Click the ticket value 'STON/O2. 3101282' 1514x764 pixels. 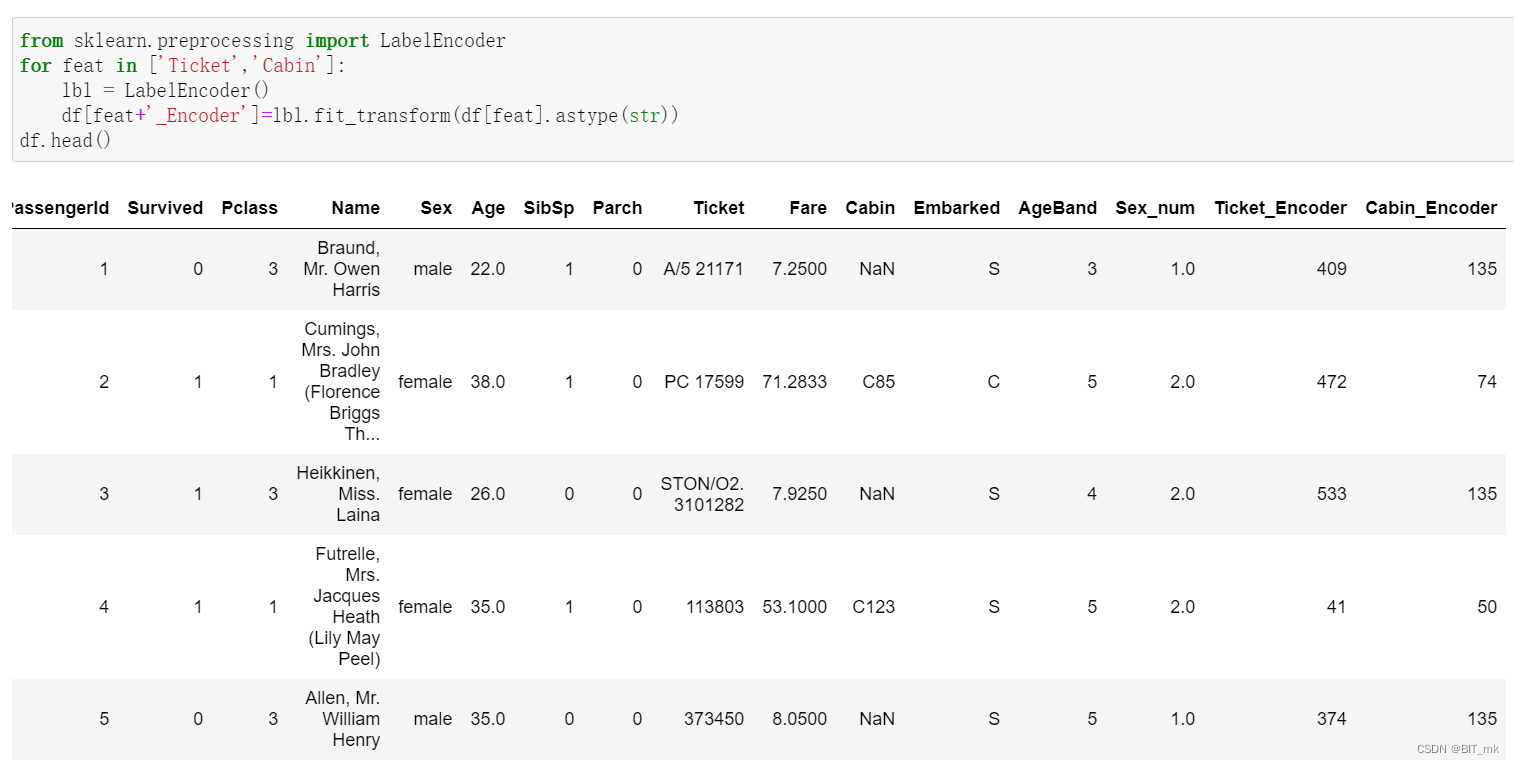[x=702, y=494]
